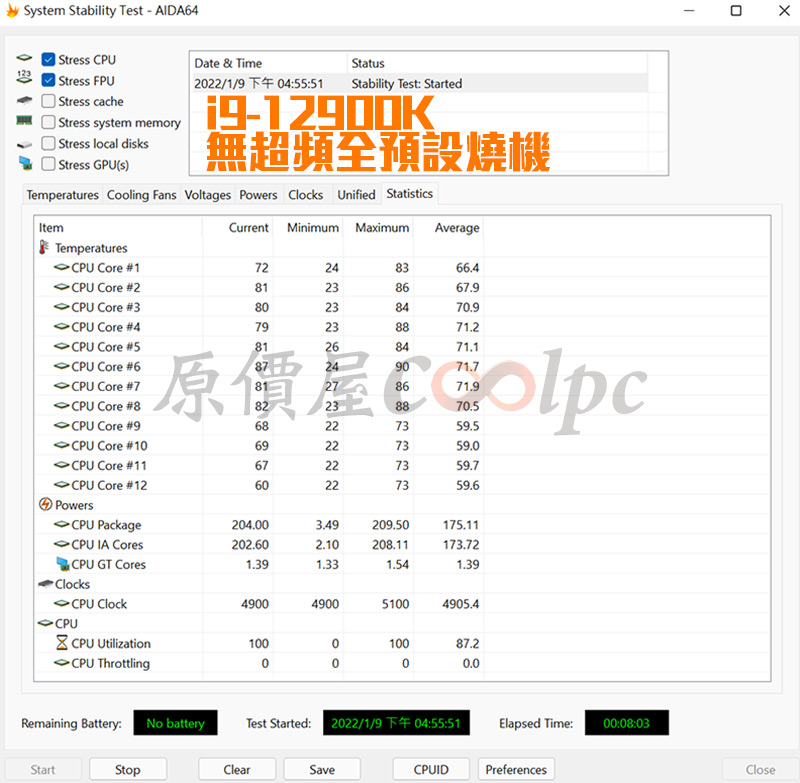Click the Status log column header
This screenshot has height=783, width=800.
[497, 63]
